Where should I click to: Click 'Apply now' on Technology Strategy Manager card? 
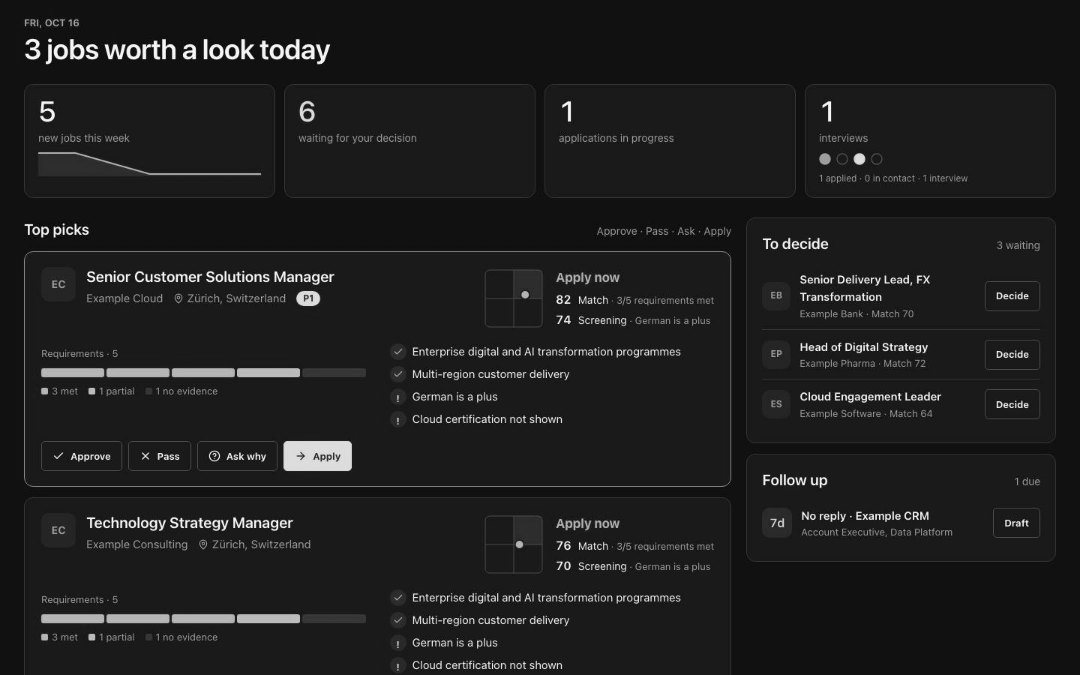(588, 523)
